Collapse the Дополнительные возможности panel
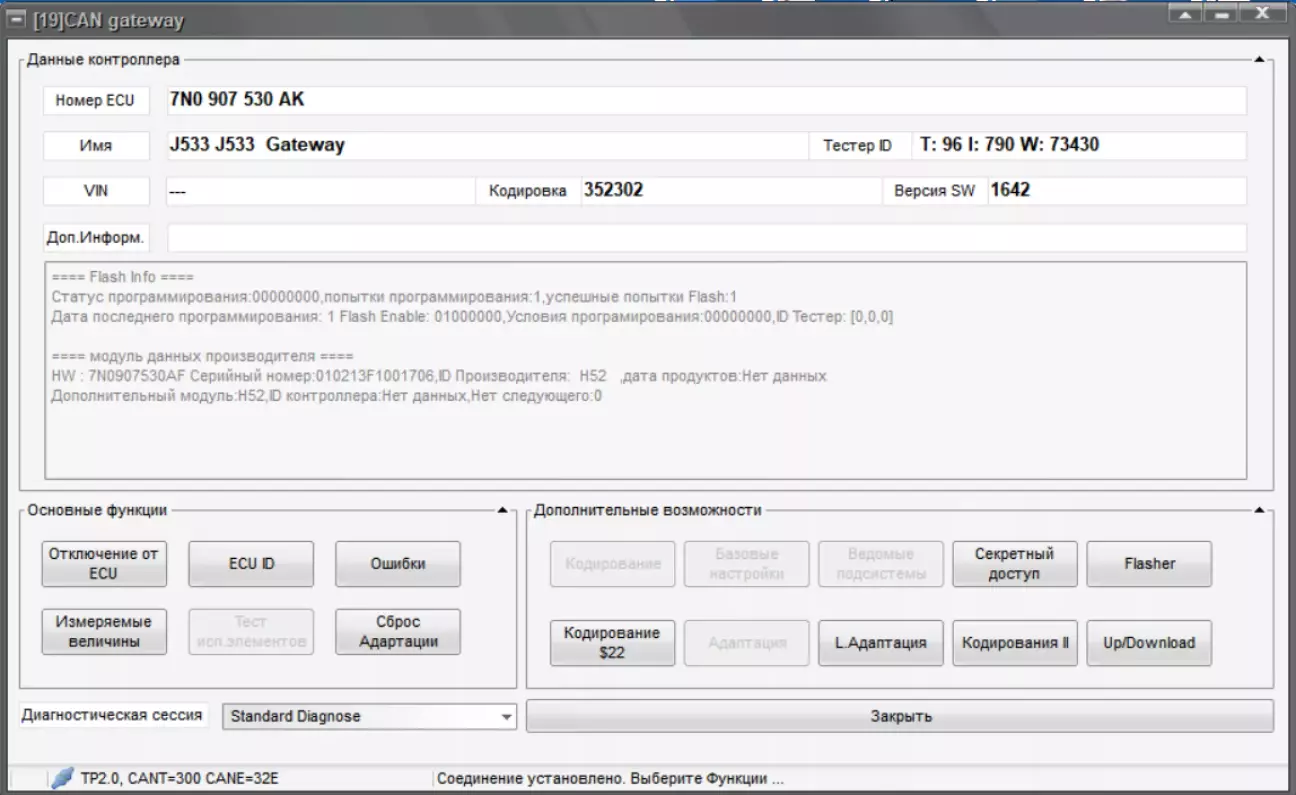Viewport: 1296px width, 795px height. tap(1259, 511)
